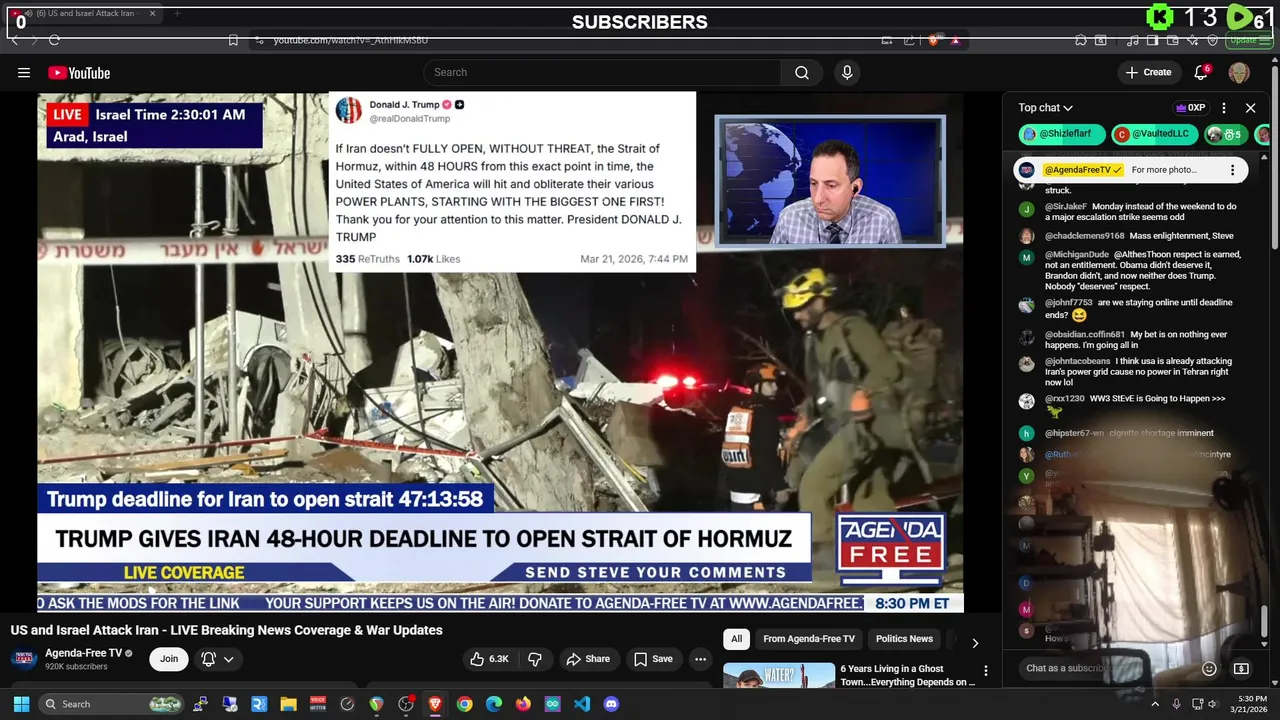Share the live stream video
Image resolution: width=1280 pixels, height=720 pixels.
[588, 659]
